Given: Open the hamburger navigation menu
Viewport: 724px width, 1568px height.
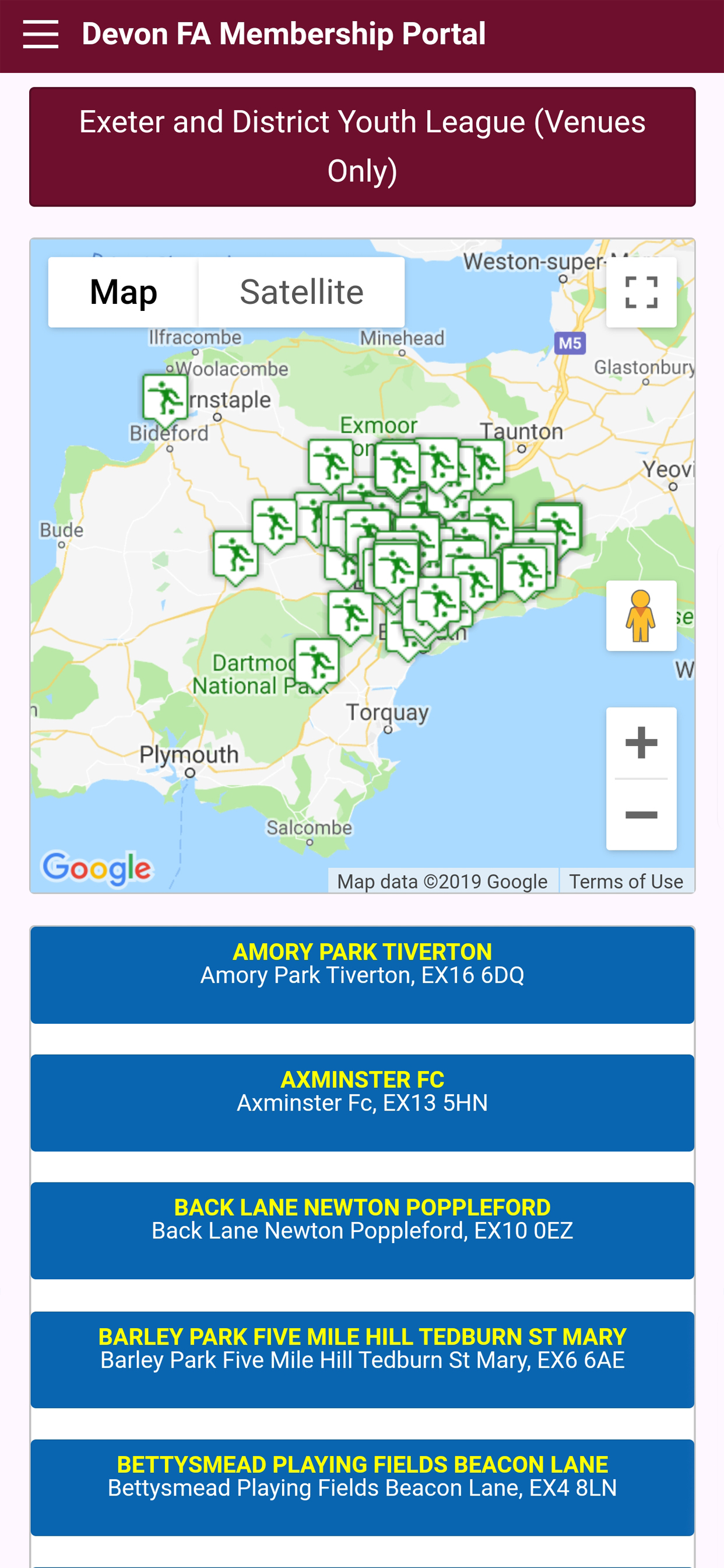Looking at the screenshot, I should [41, 34].
